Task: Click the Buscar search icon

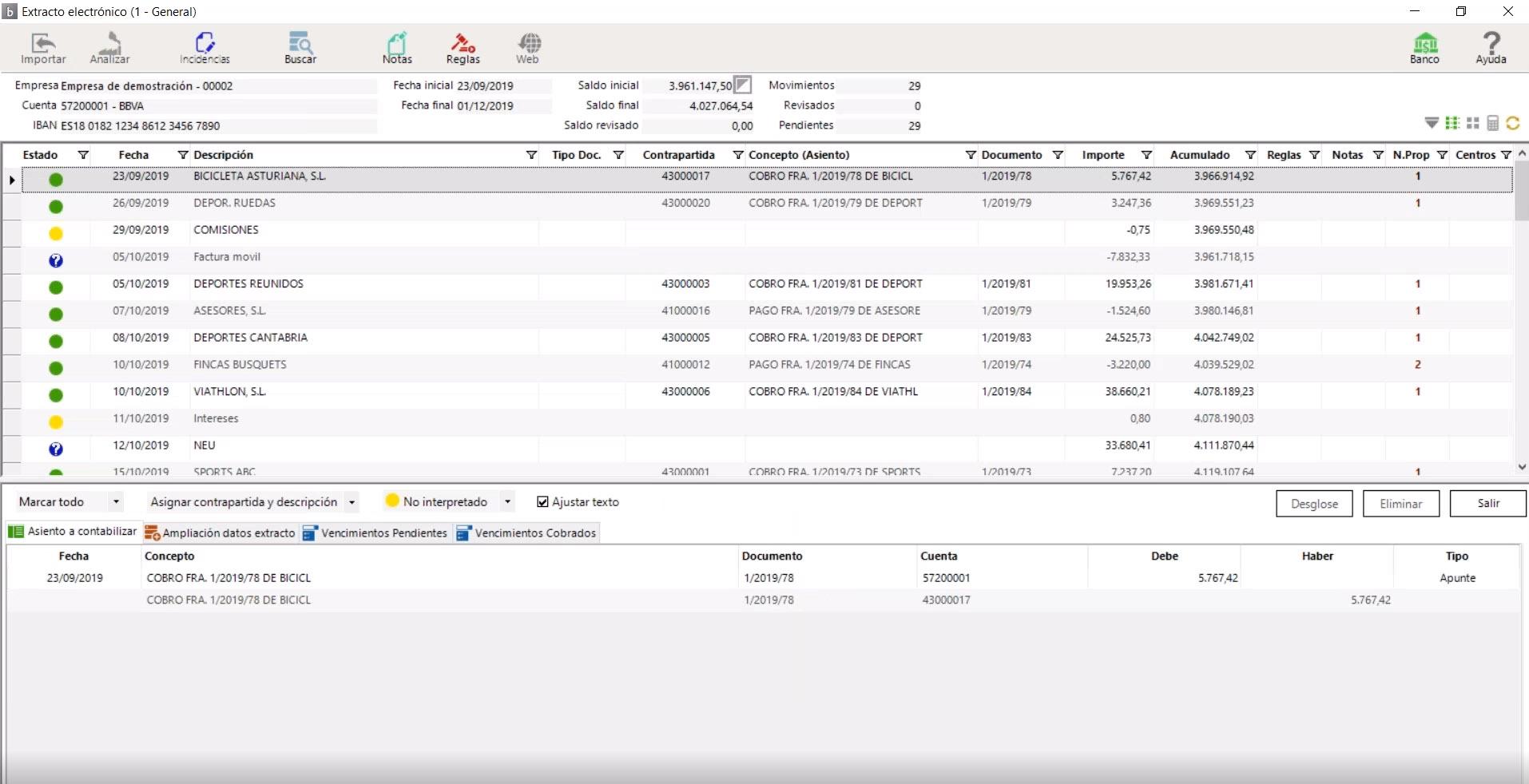Action: 300,48
